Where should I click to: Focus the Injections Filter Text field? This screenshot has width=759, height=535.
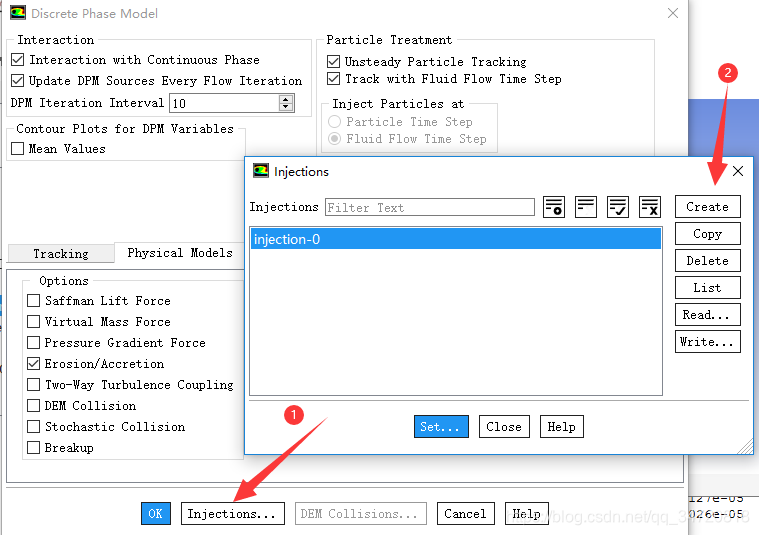coord(429,207)
